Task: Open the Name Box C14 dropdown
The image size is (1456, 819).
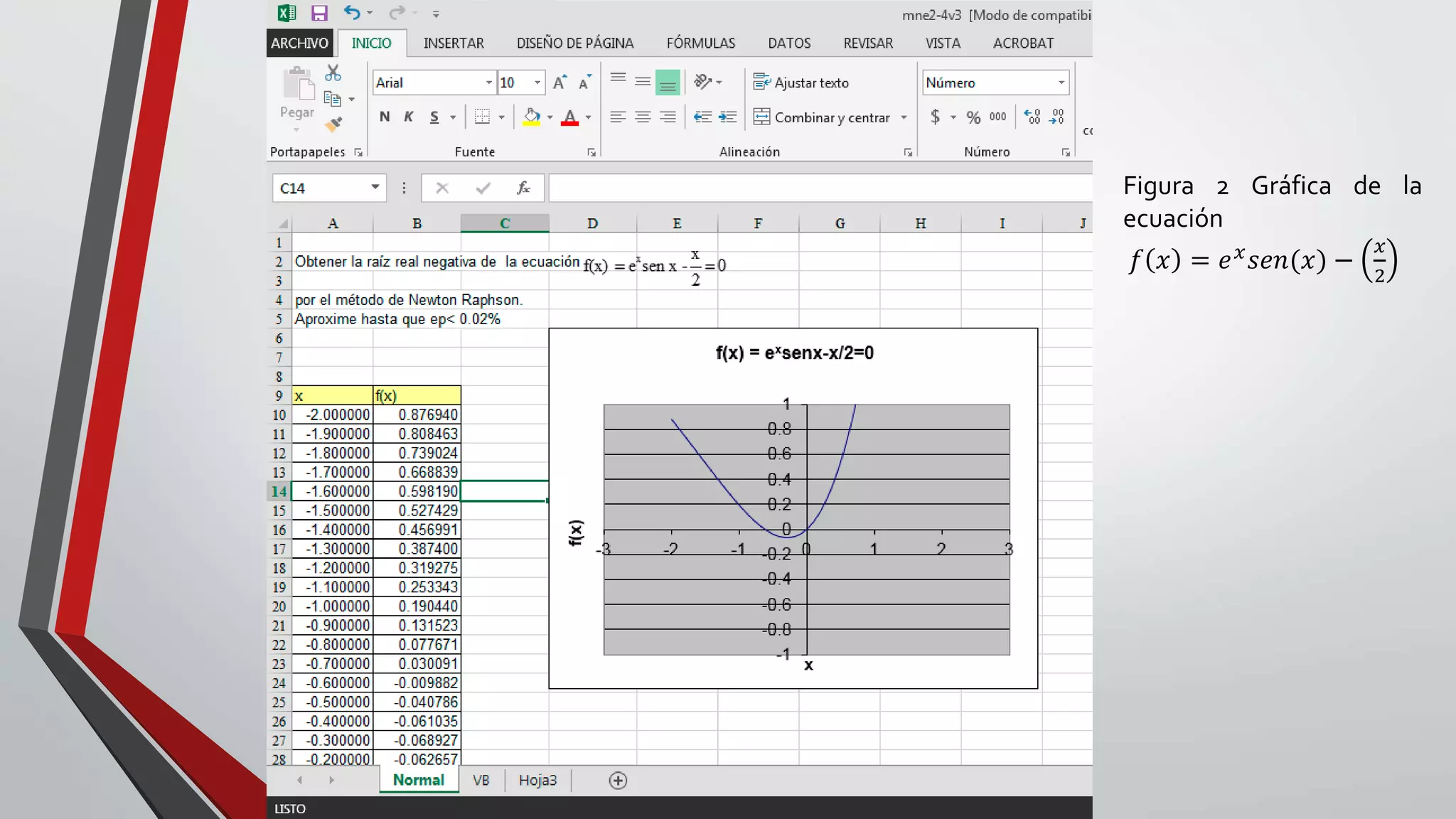Action: [375, 188]
